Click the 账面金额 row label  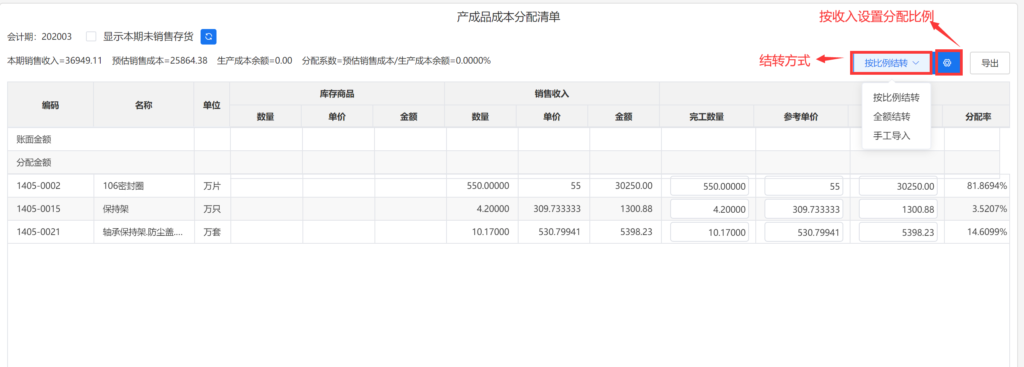34,139
